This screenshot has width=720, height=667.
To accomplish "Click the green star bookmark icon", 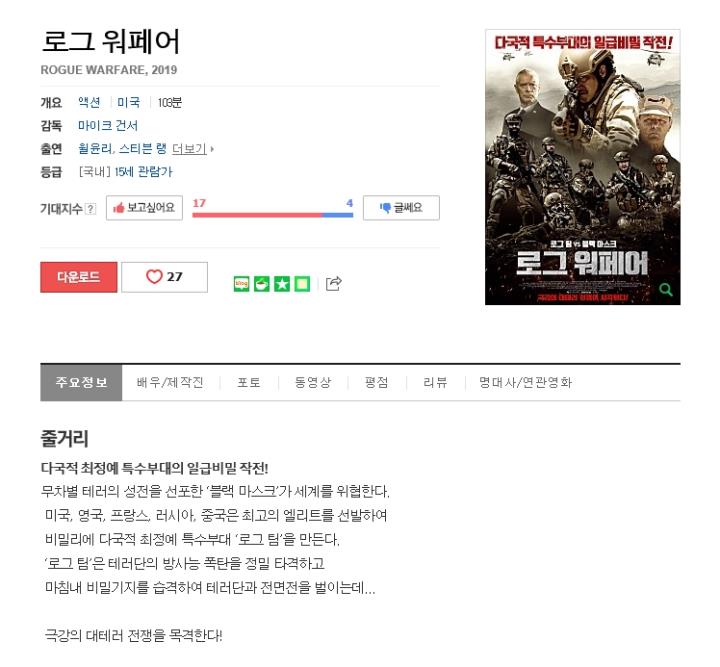I will pos(282,284).
